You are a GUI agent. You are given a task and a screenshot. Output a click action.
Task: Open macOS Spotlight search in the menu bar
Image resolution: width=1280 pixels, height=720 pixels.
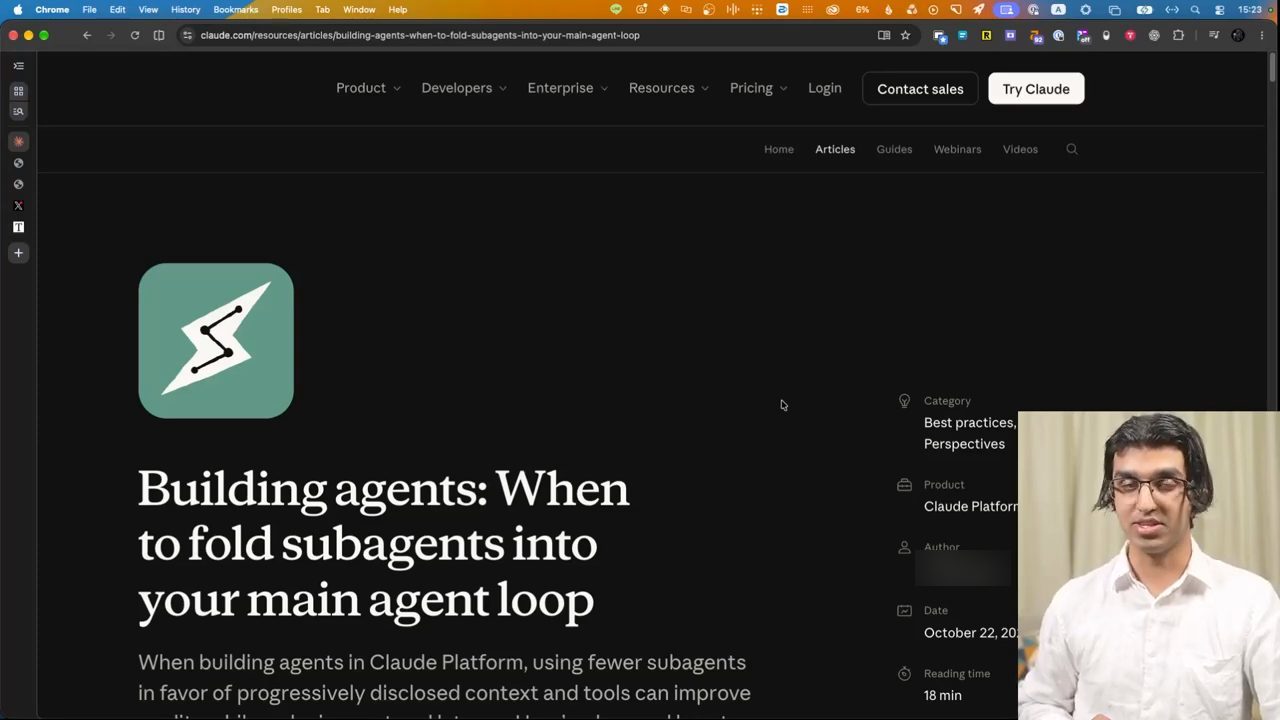1195,9
